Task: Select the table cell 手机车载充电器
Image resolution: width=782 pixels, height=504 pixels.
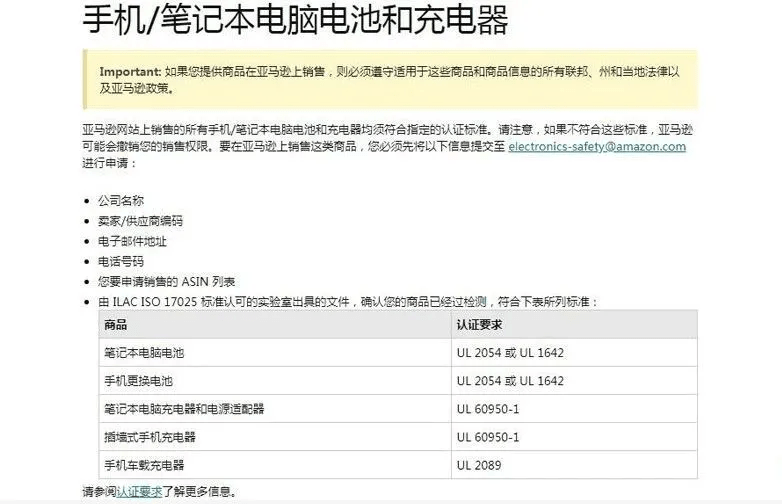Action: pos(275,465)
